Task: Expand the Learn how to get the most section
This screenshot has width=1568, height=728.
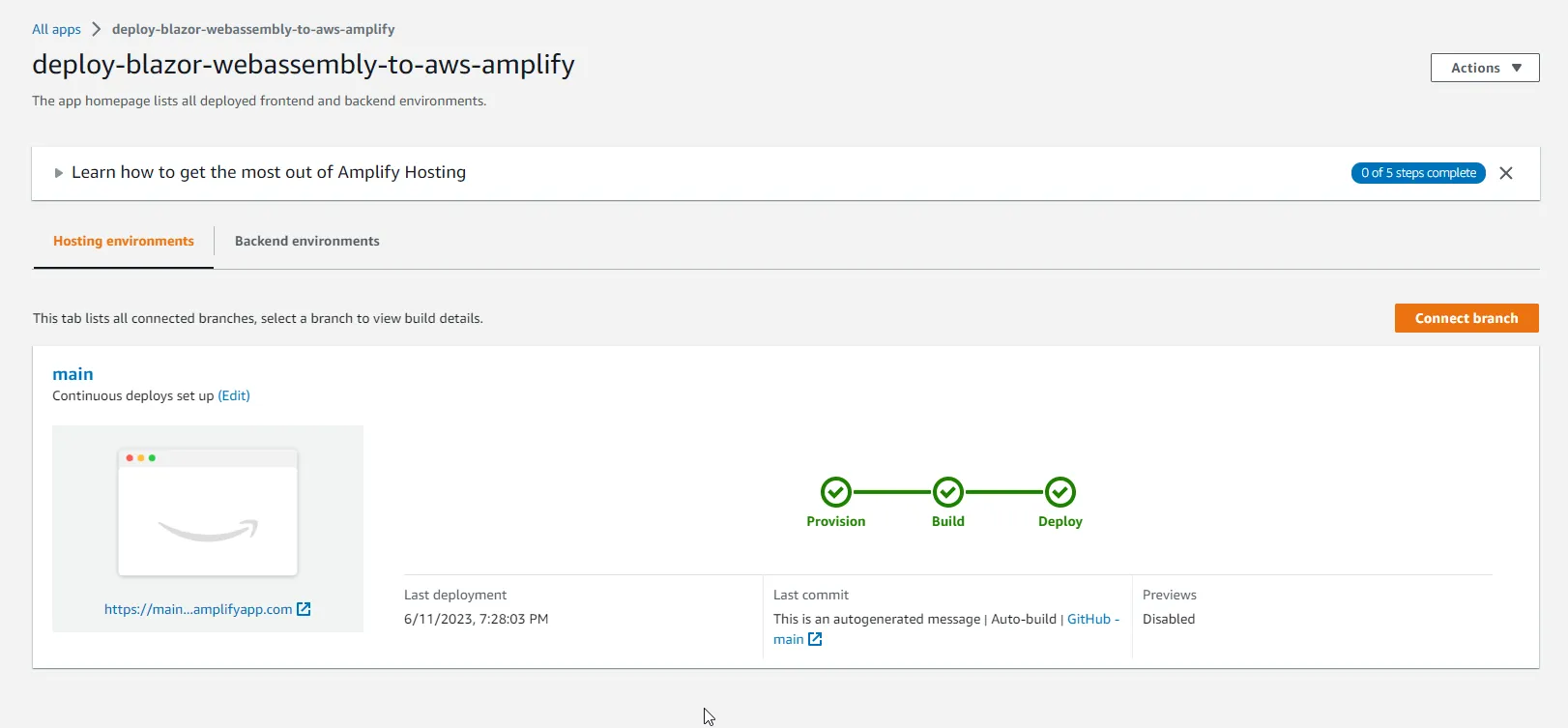Action: pyautogui.click(x=59, y=172)
